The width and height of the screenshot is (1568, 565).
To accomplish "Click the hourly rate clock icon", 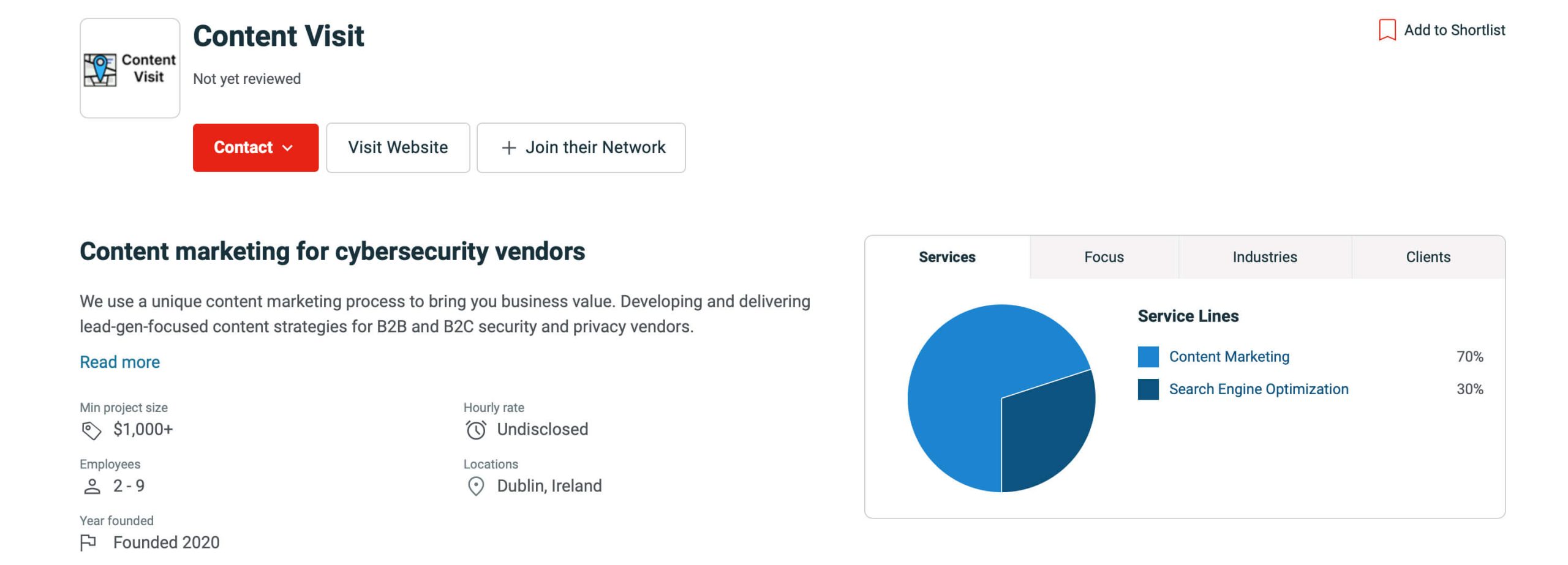I will pos(475,430).
